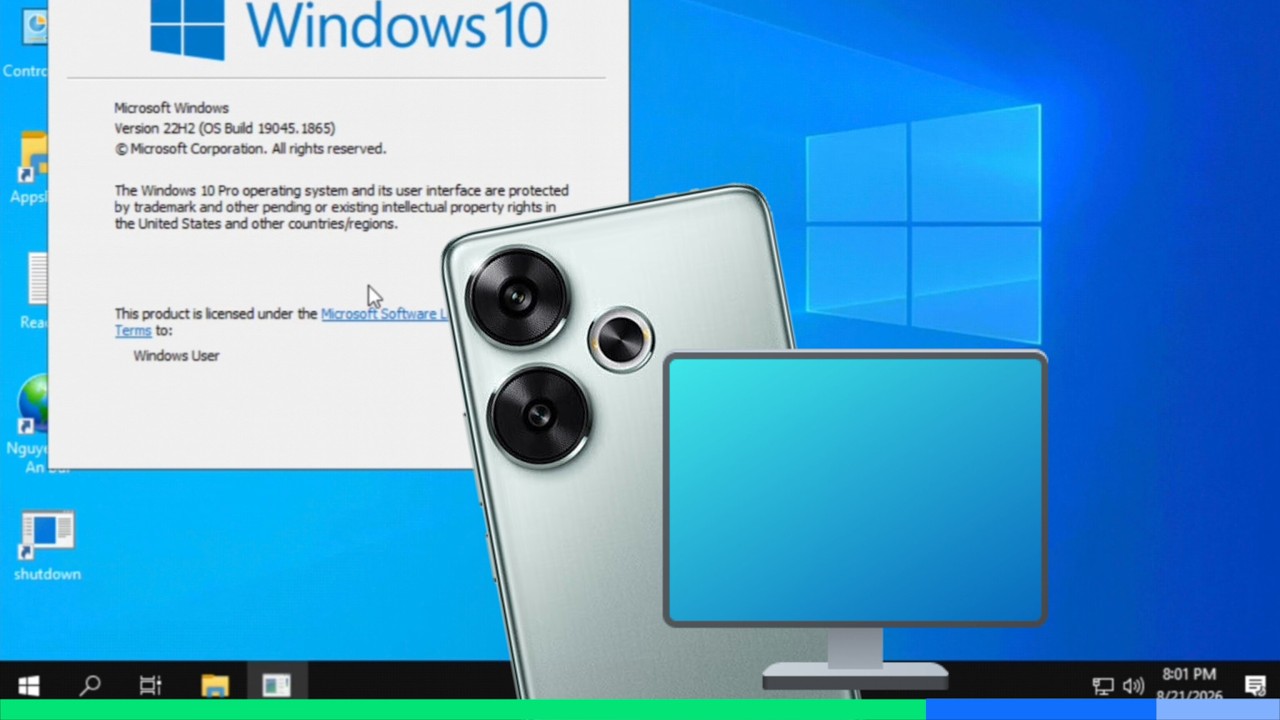Screen dimensions: 1280x720
Task: Open the Microsoft Software License link
Action: click(x=385, y=313)
